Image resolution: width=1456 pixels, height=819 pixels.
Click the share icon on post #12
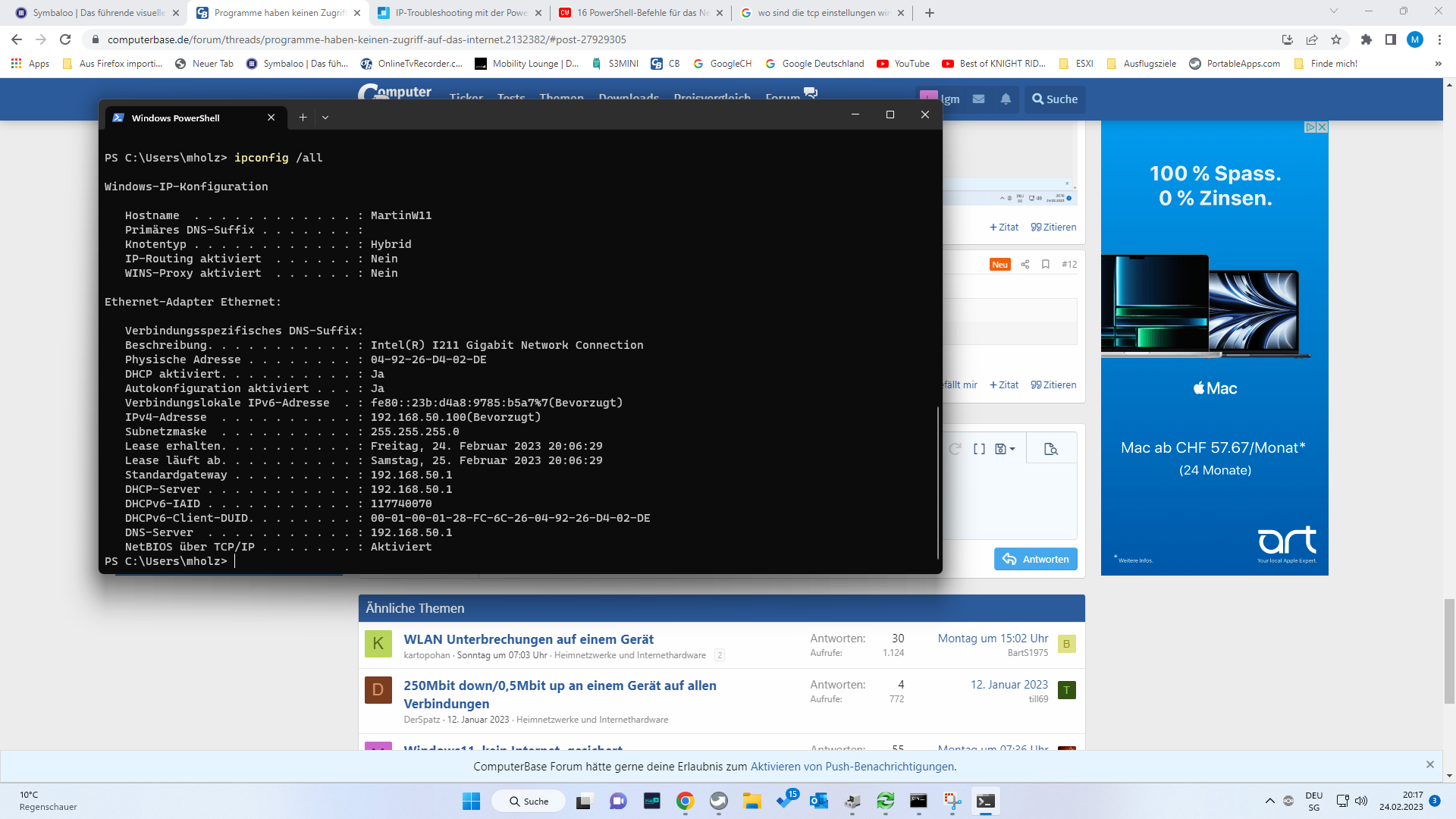pos(1025,264)
